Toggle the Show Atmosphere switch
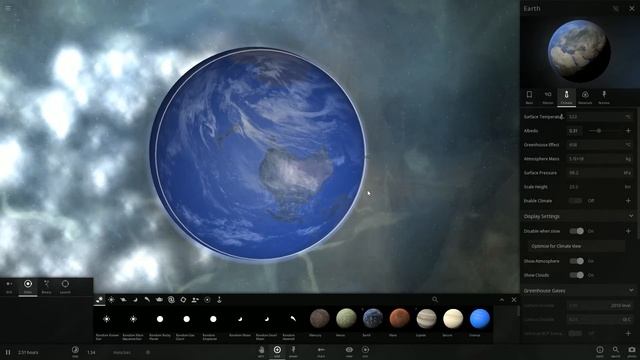The height and width of the screenshot is (360, 640). [x=577, y=261]
